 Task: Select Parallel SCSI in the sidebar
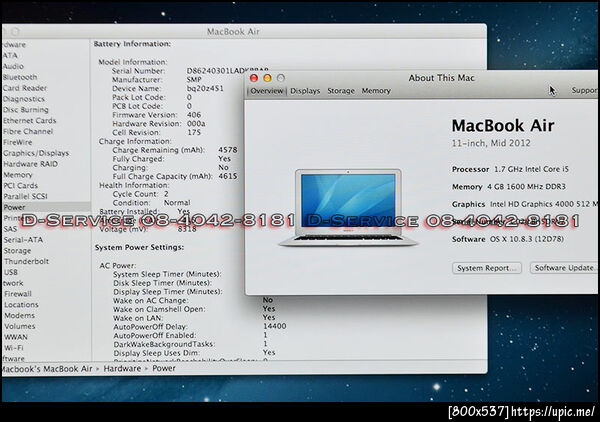pos(25,196)
